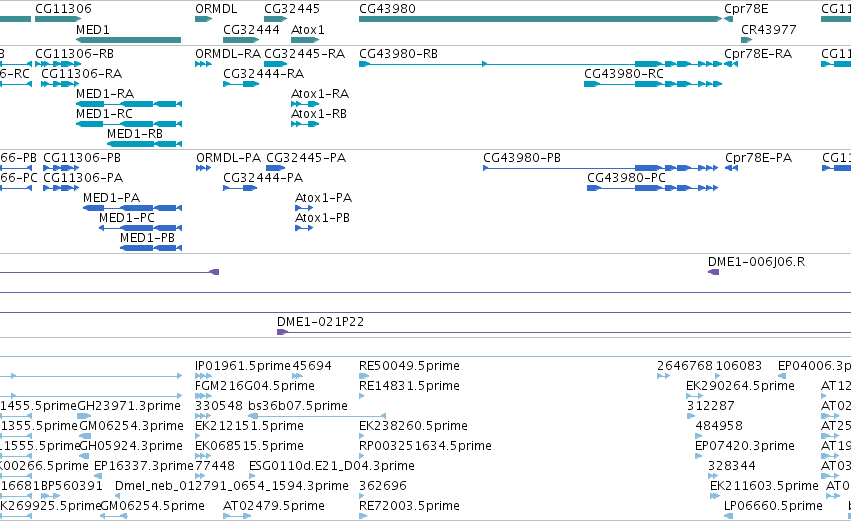Click EST EK068515.5prime
Viewport: 851px width, 521px height.
[202, 456]
